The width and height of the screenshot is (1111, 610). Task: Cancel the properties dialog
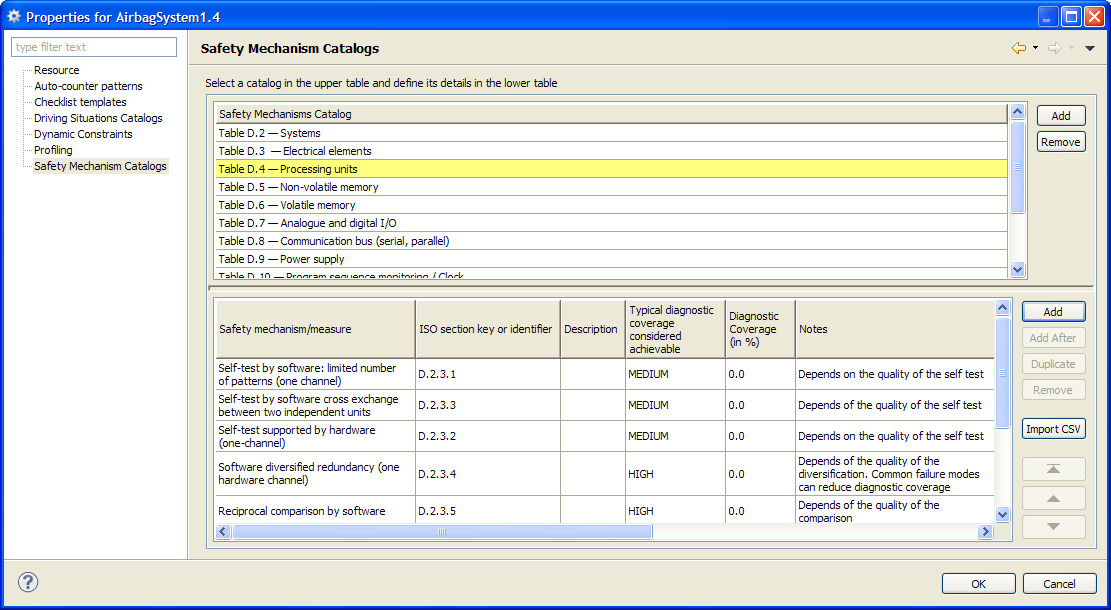[x=1059, y=584]
